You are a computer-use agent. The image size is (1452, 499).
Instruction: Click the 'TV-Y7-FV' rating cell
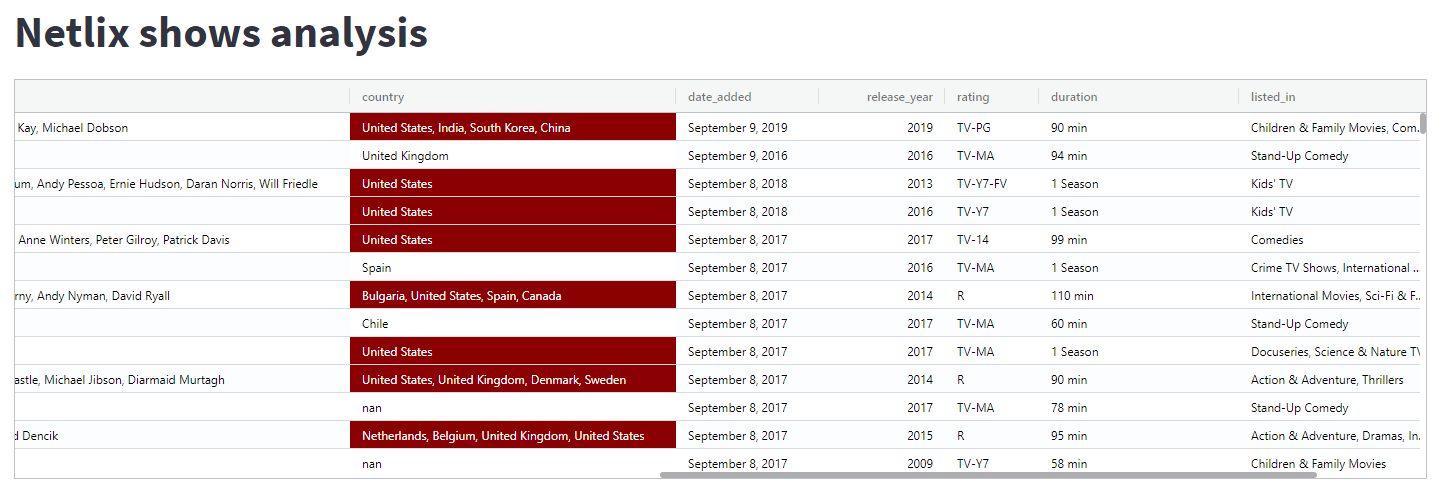(x=981, y=184)
